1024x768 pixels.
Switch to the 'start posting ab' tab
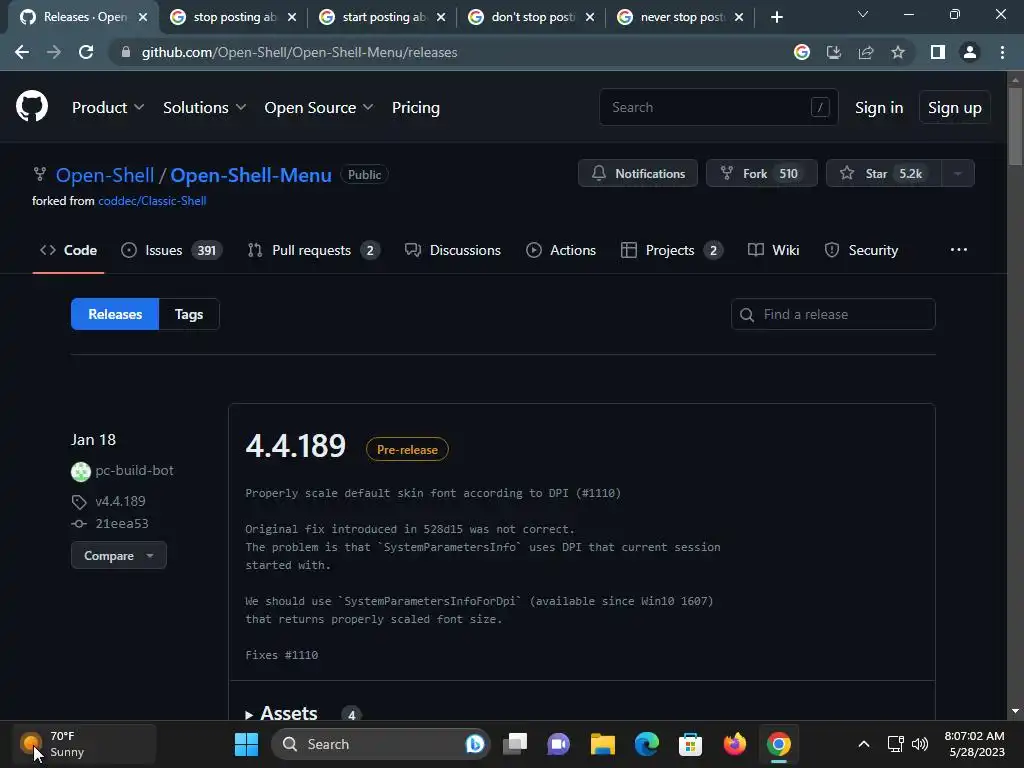383,17
